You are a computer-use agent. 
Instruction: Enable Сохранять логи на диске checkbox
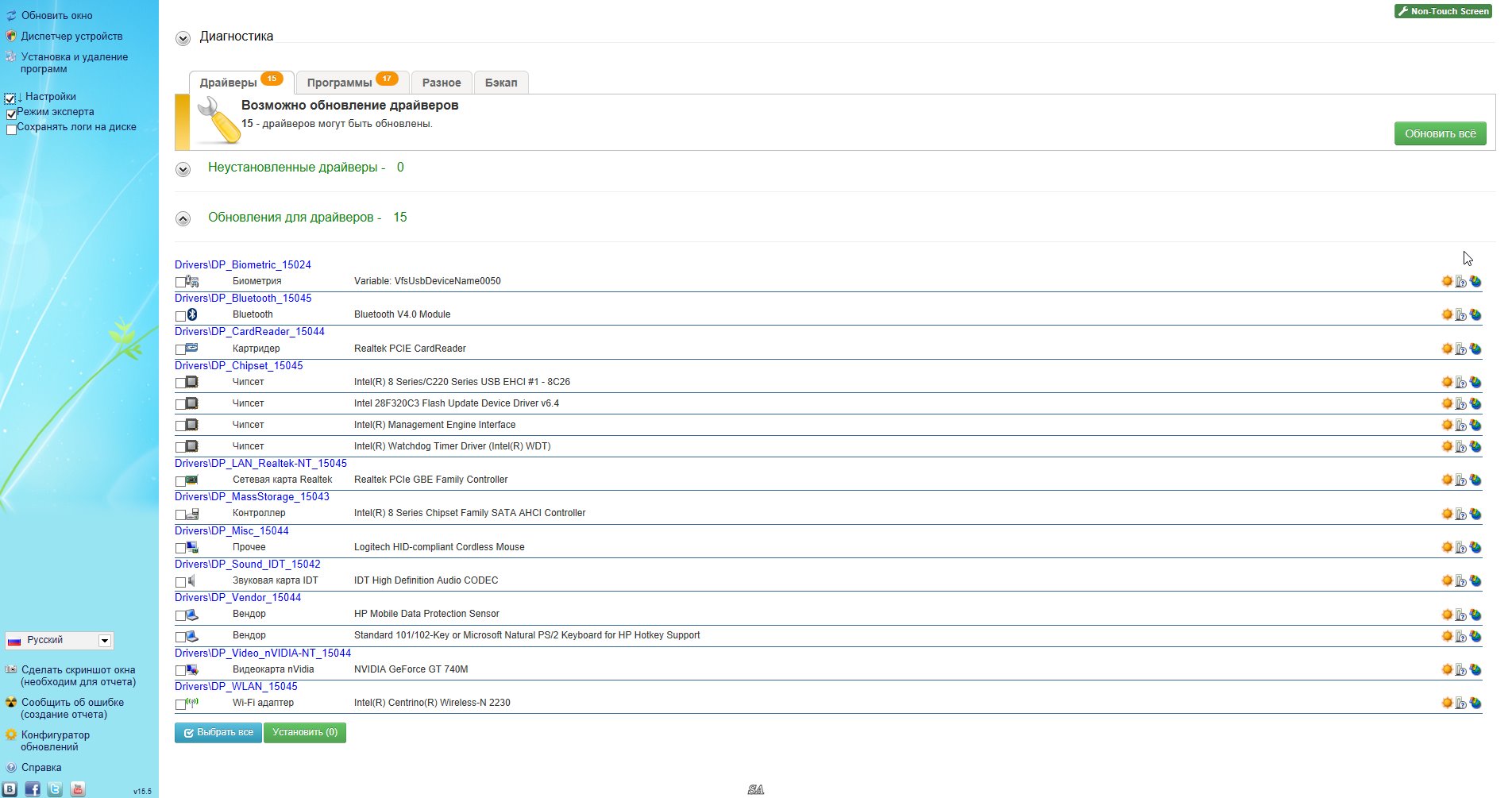point(11,129)
